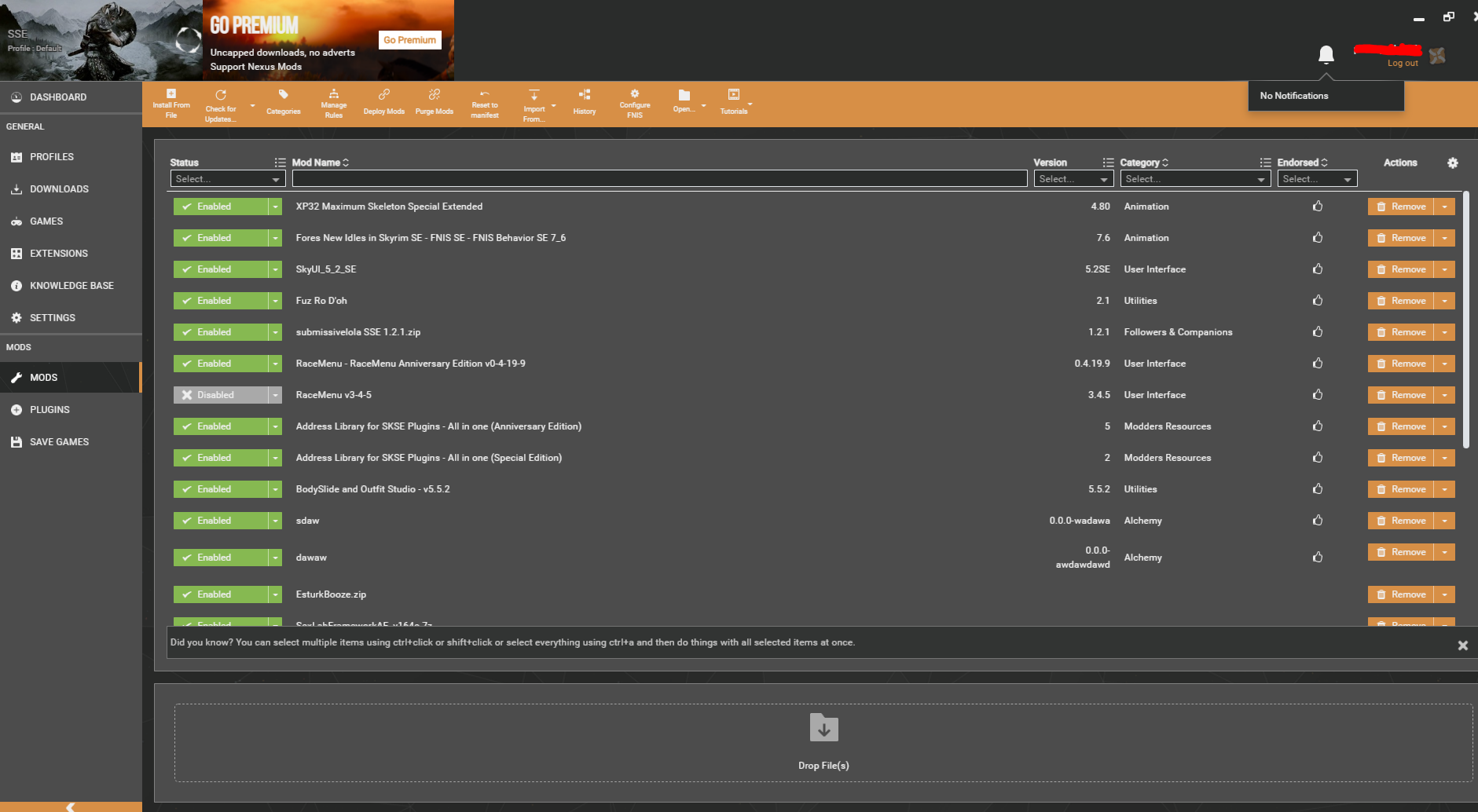Remove the Fores New Idles mod
This screenshot has height=812, width=1478.
[x=1401, y=238]
